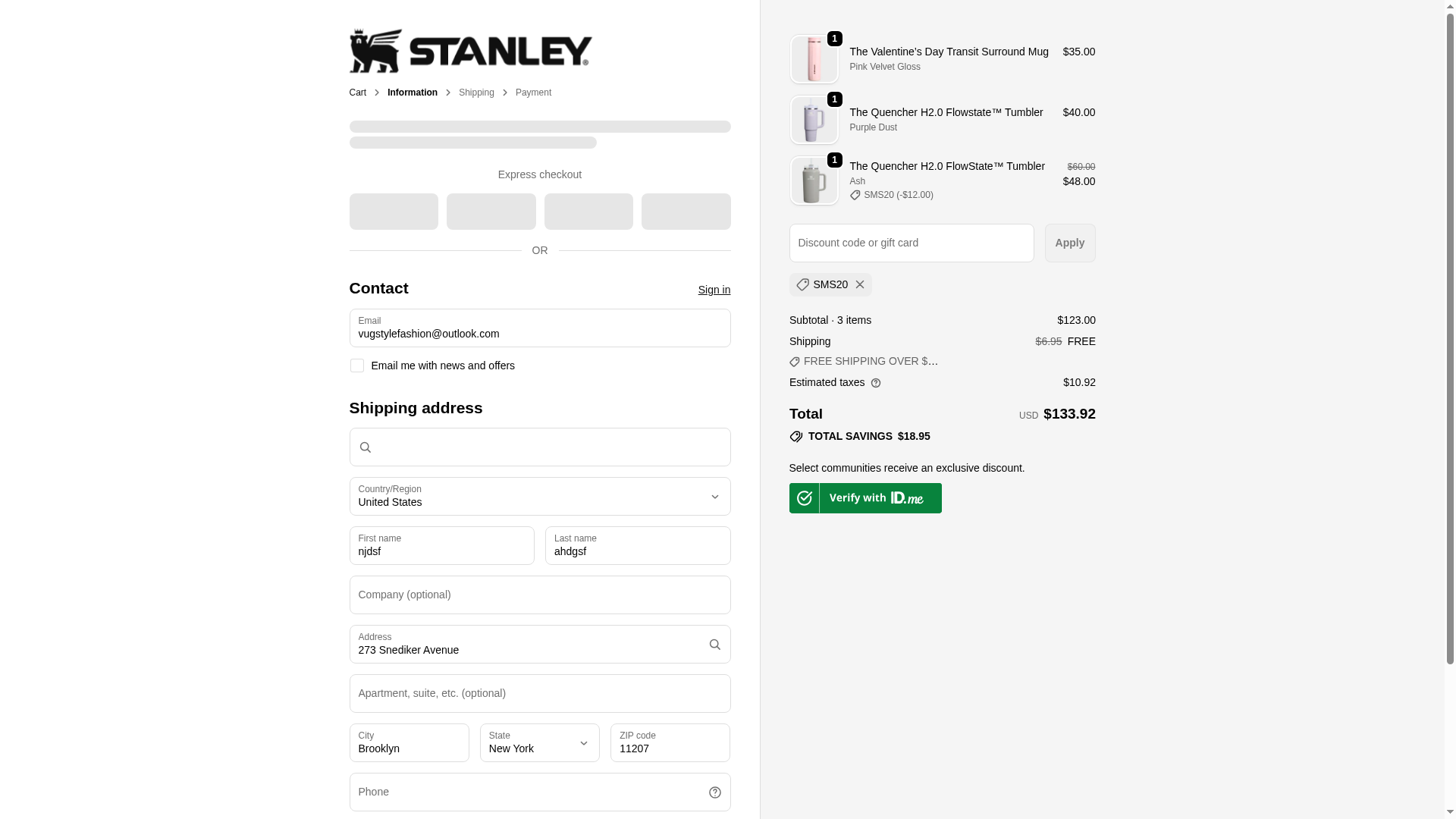Click the Pink Velvet Gloss mug thumbnail
The image size is (1456, 819).
(814, 59)
